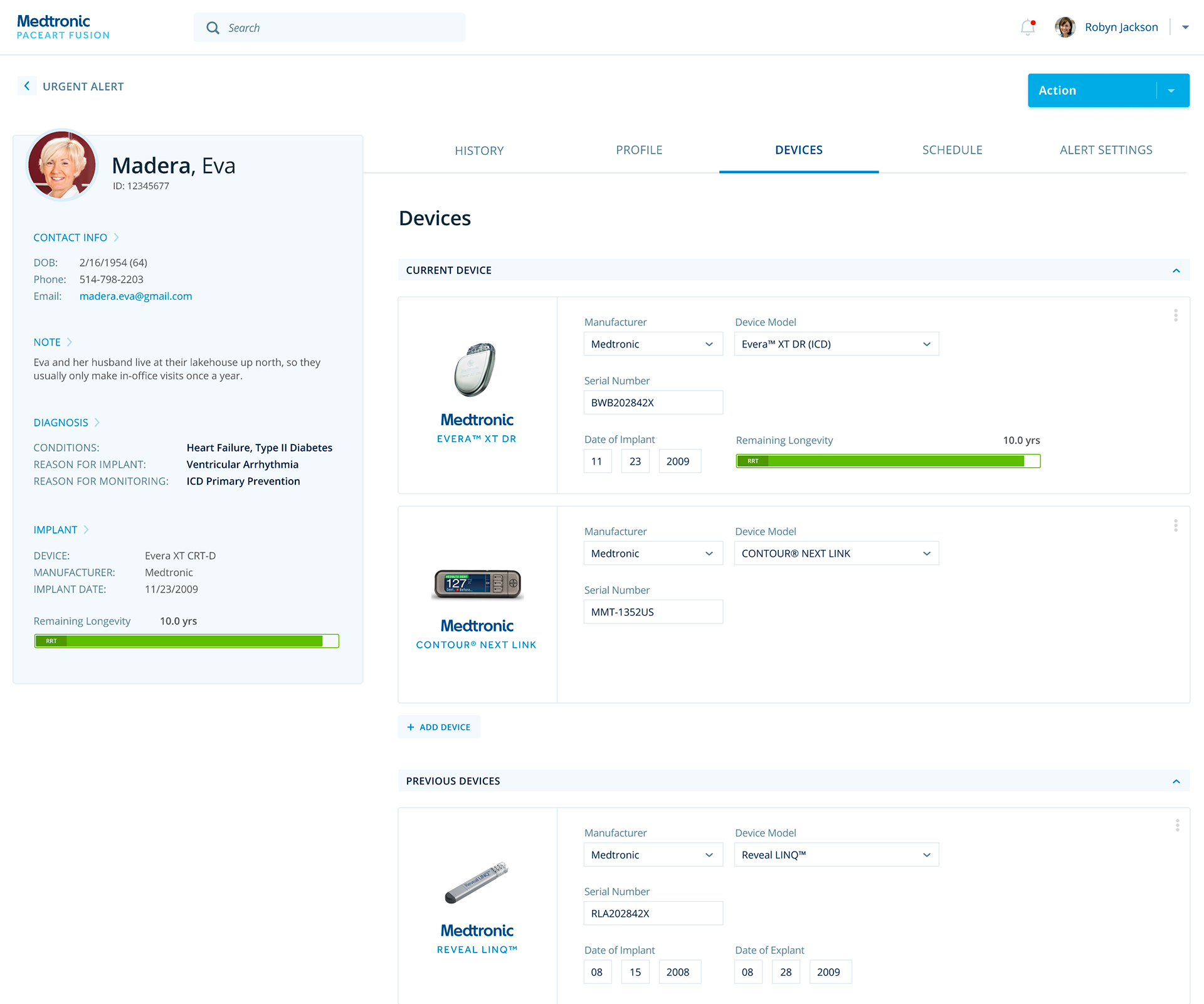
Task: Open options menu for Reveal LINQ device
Action: (1177, 825)
